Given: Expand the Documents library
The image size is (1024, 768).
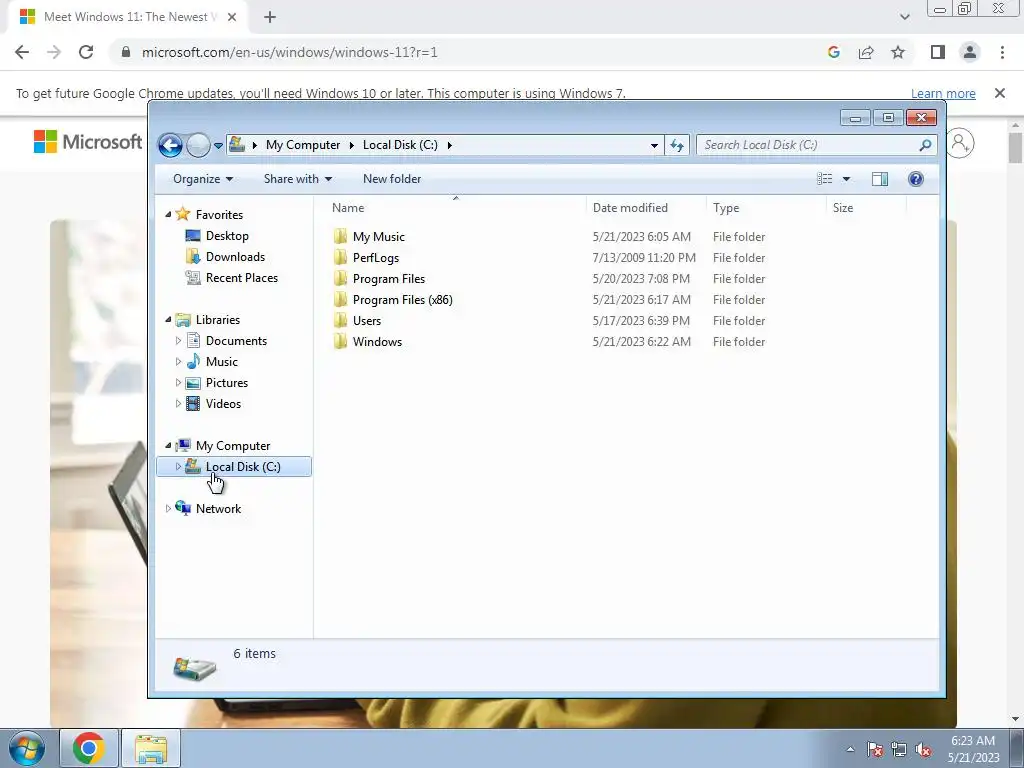Looking at the screenshot, I should tap(178, 340).
